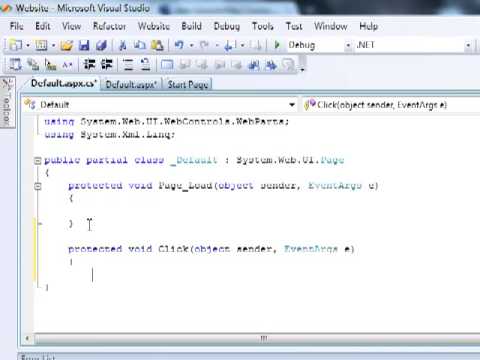Click 'EventArgs' in the Click method signature

click(x=311, y=249)
